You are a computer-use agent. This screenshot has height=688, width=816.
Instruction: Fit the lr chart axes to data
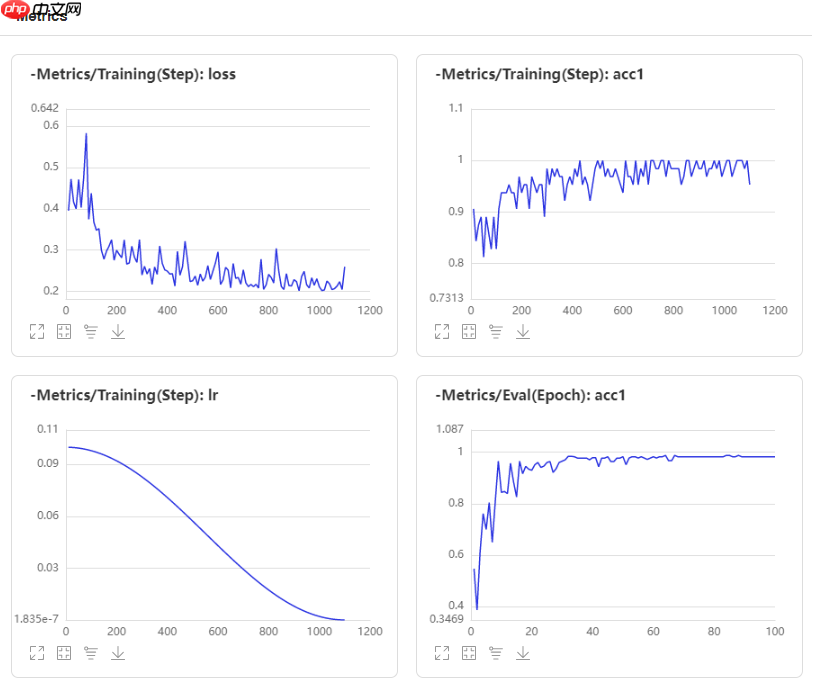(64, 653)
